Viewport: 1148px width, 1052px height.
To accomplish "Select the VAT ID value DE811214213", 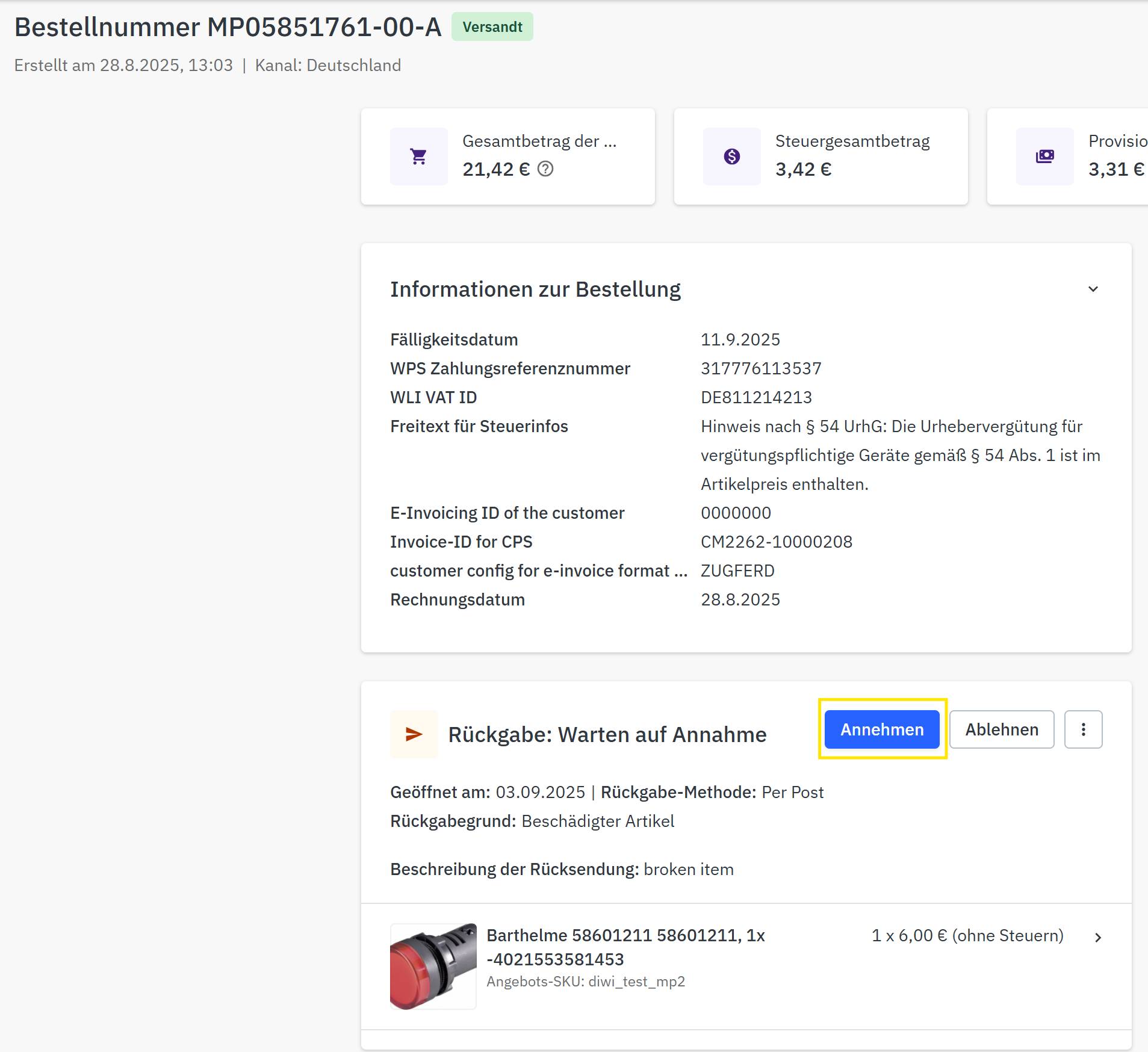I will (756, 397).
